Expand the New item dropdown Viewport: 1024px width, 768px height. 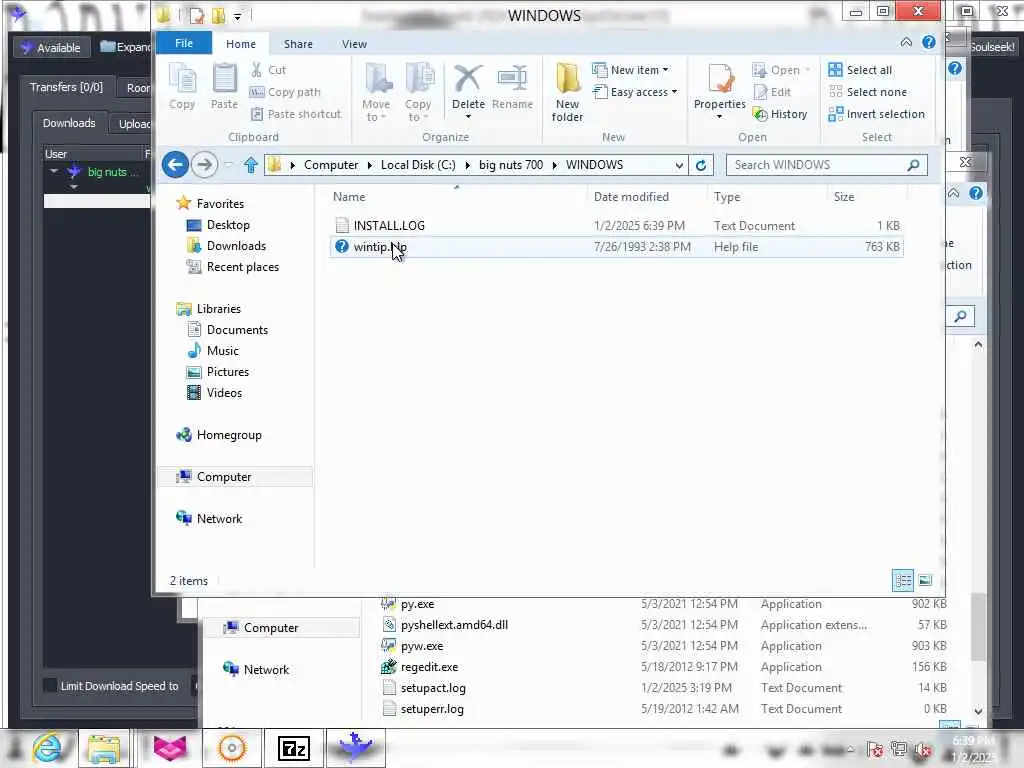(630, 70)
